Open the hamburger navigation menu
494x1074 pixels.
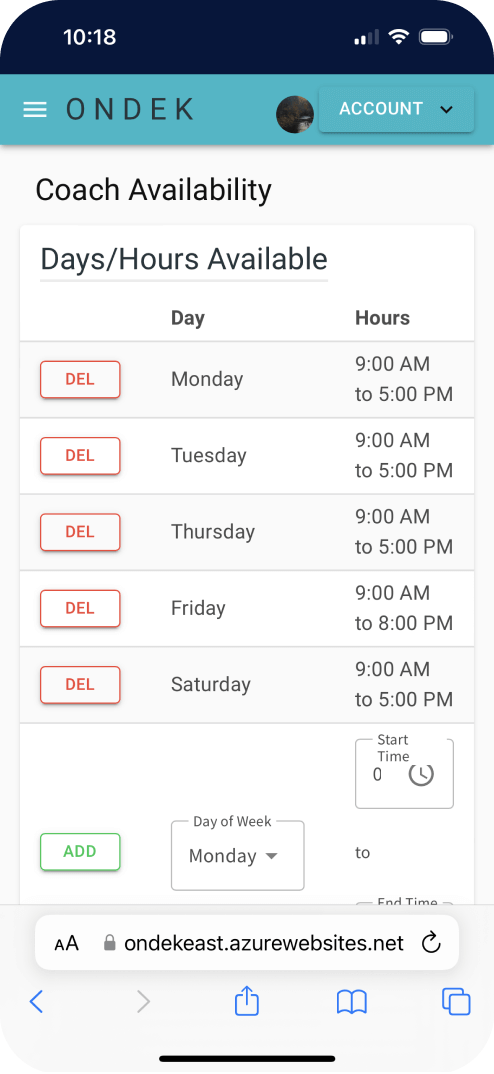tap(35, 110)
